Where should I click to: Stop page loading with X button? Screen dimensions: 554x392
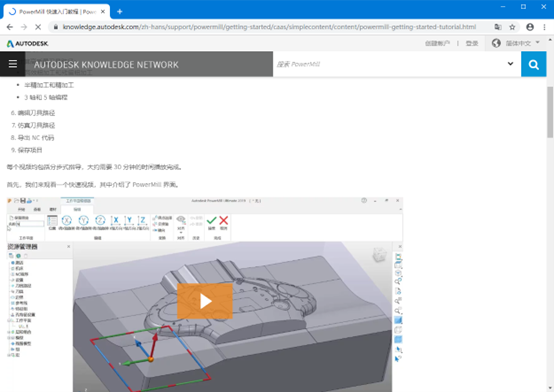pos(38,27)
